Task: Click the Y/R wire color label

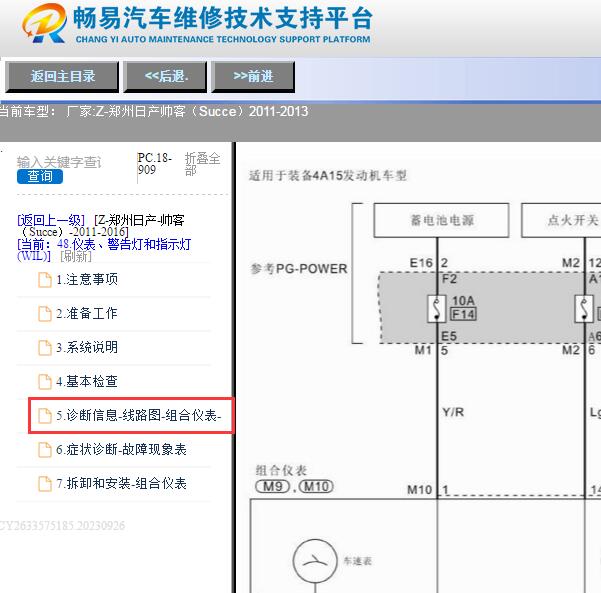Action: coord(453,412)
